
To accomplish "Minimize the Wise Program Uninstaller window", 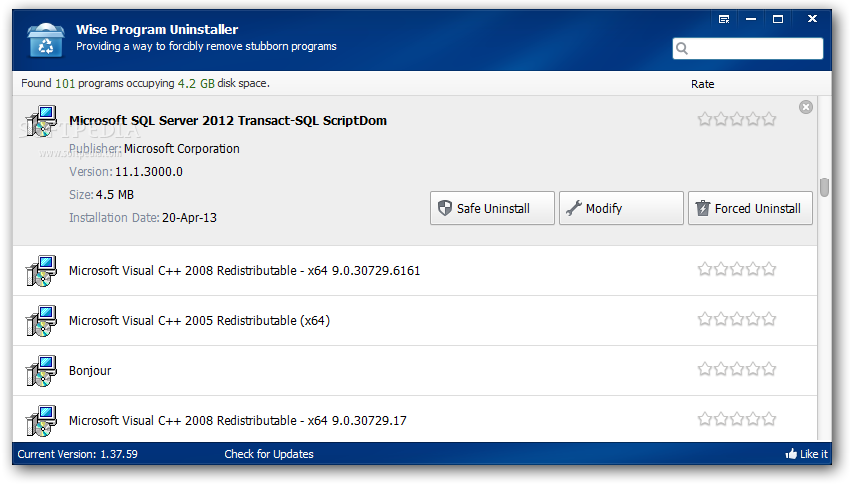I will click(751, 19).
